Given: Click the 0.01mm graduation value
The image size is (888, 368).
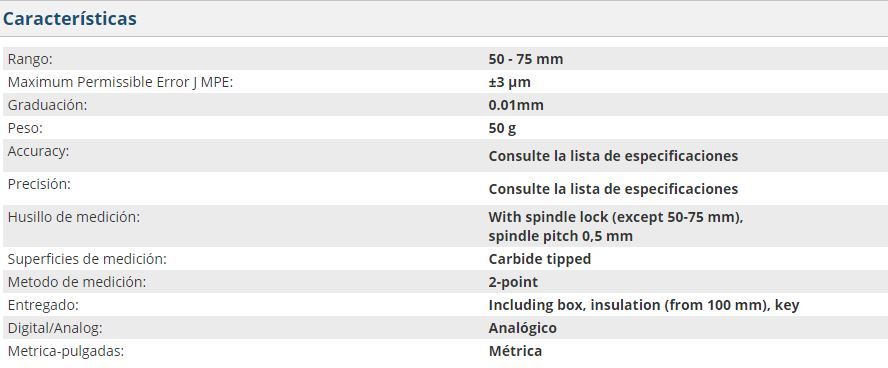Looking at the screenshot, I should (x=516, y=105).
